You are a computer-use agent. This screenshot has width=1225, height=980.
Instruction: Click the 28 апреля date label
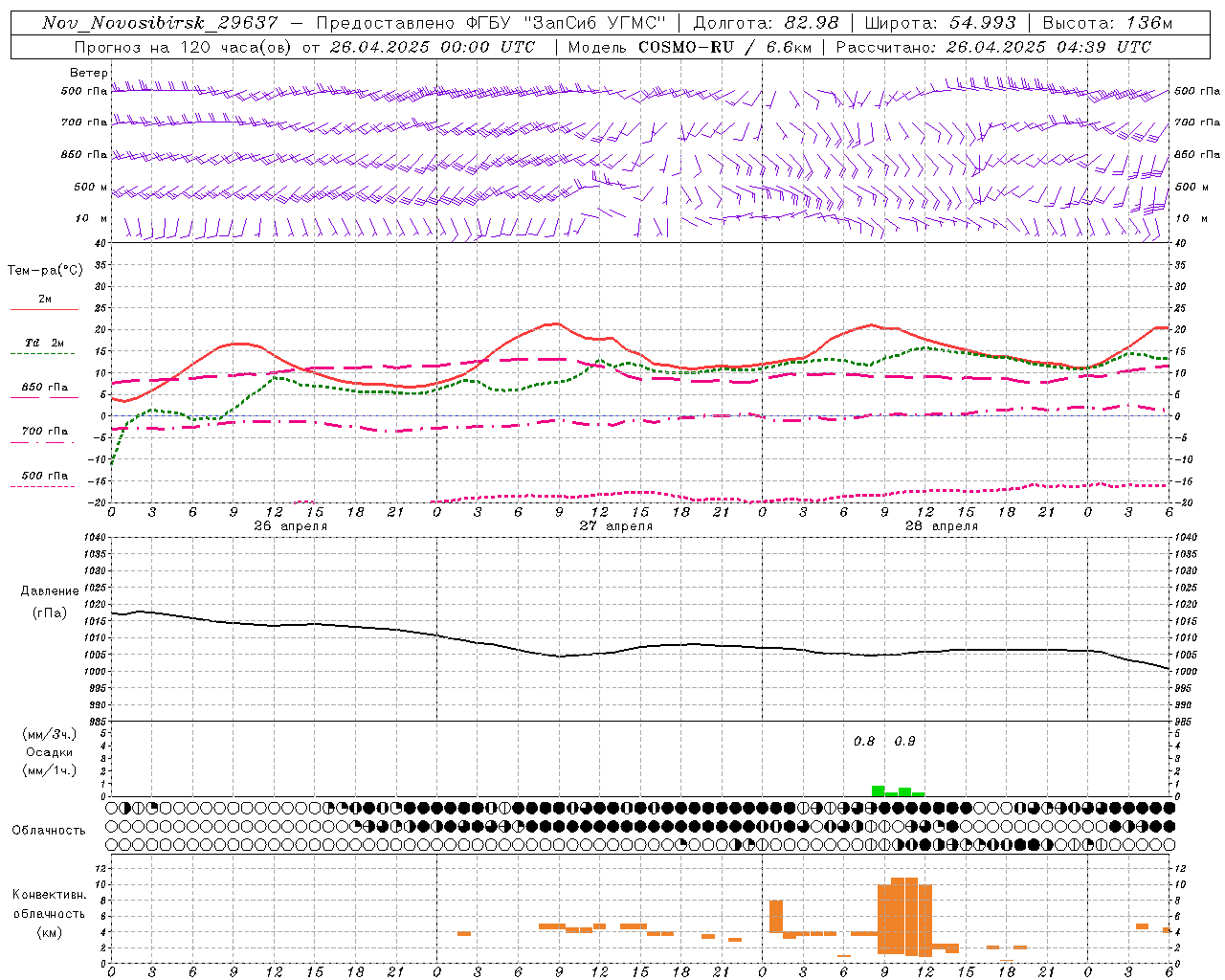[941, 526]
